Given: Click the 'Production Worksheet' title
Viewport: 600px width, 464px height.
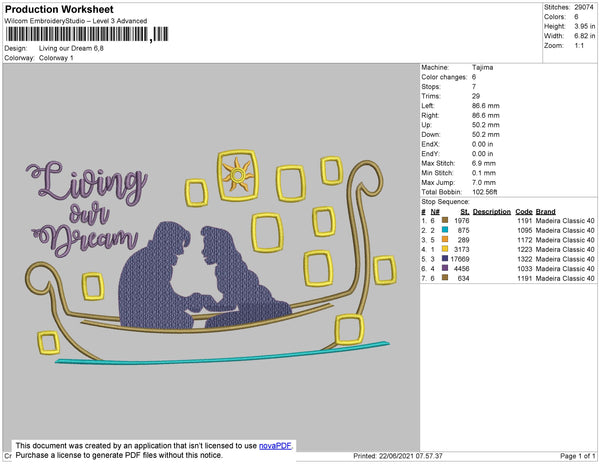Looking at the screenshot, I should [59, 9].
